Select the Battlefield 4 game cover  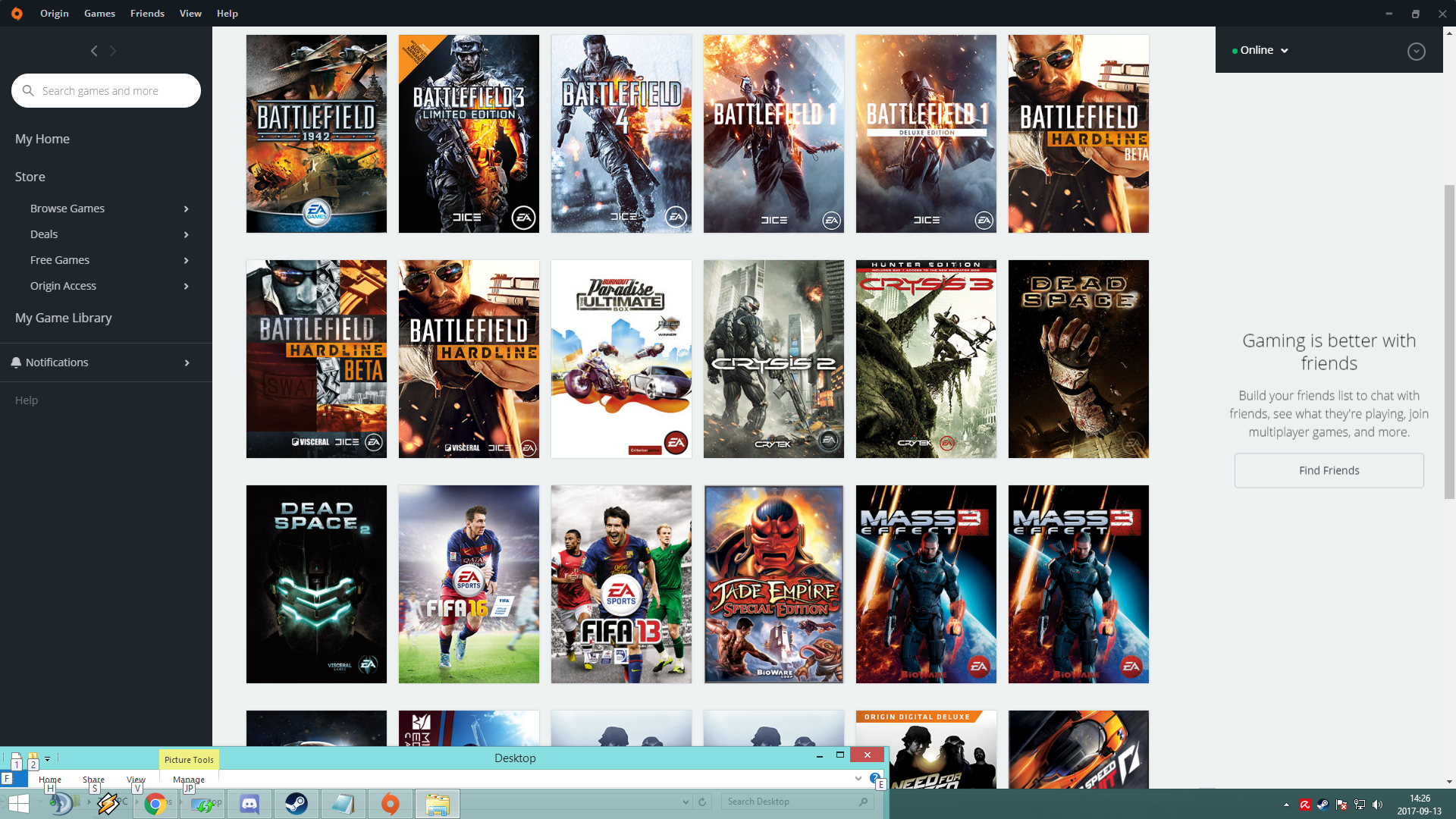pos(621,133)
